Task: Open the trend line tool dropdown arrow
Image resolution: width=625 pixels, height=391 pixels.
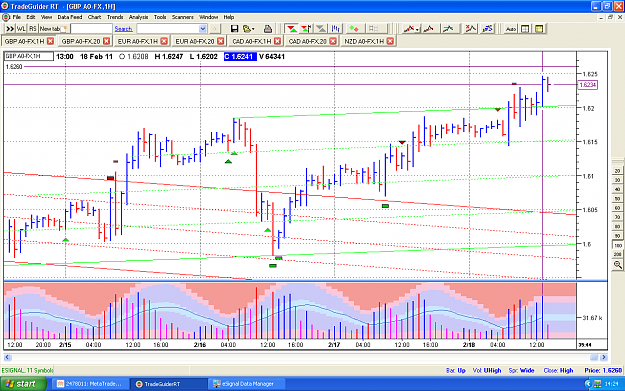Action: point(417,29)
